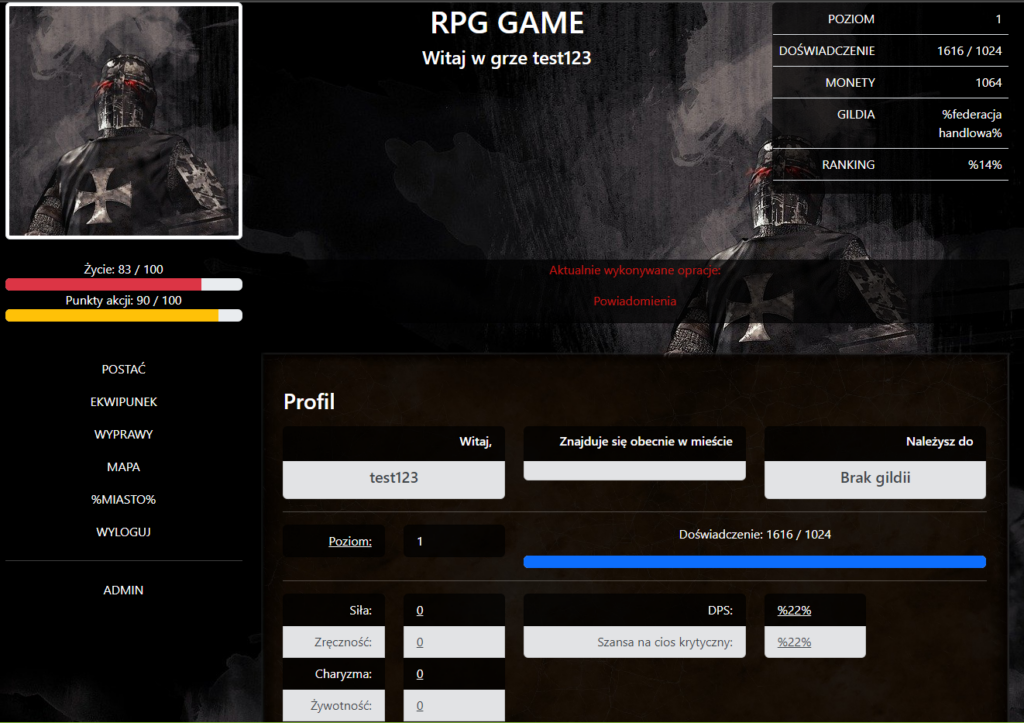Click the Zręczność value link
Screen dimensions: 1024x723
(420, 642)
